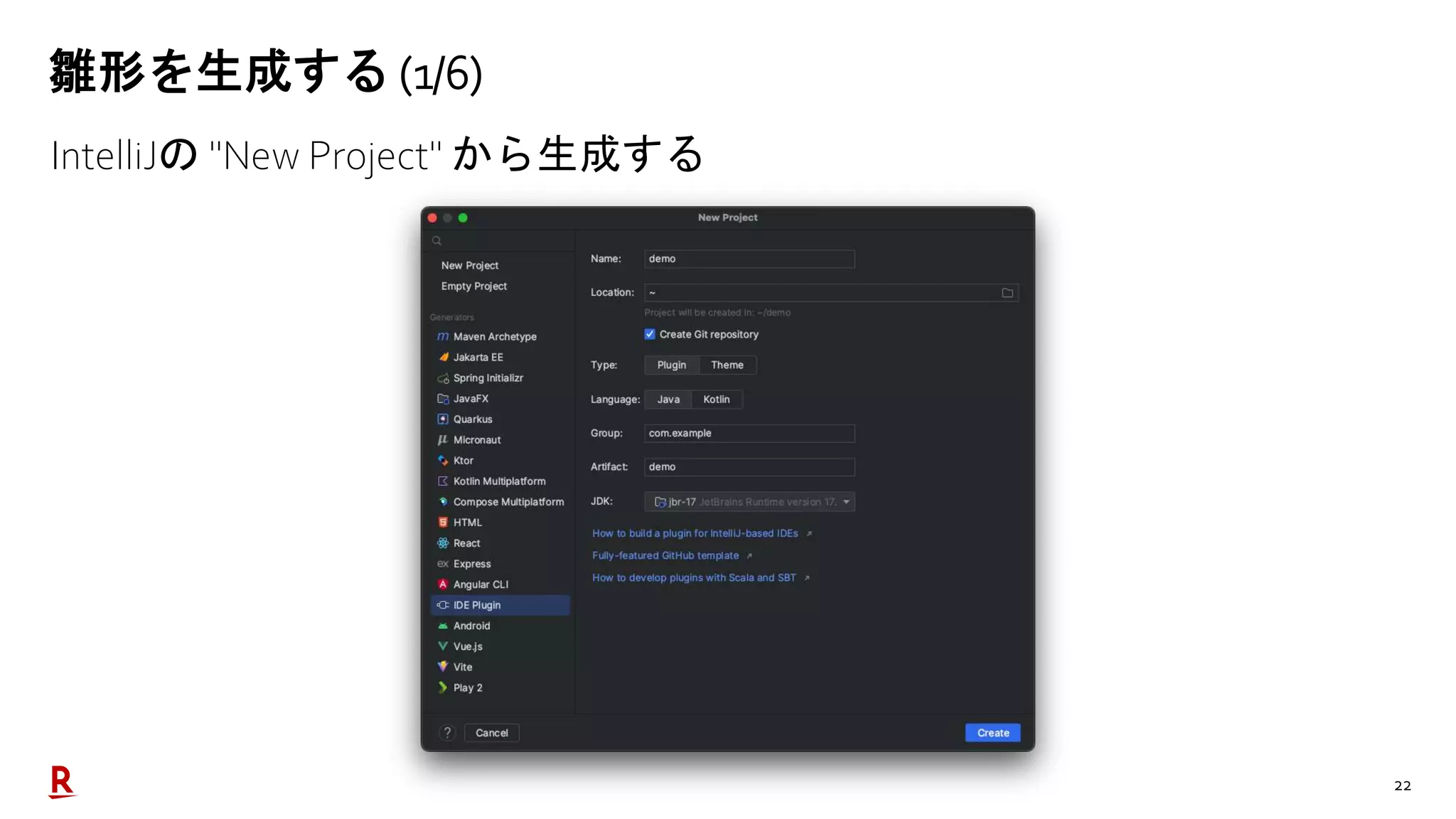Select the Compose Multiplatform label
The height and width of the screenshot is (819, 1456).
[509, 502]
